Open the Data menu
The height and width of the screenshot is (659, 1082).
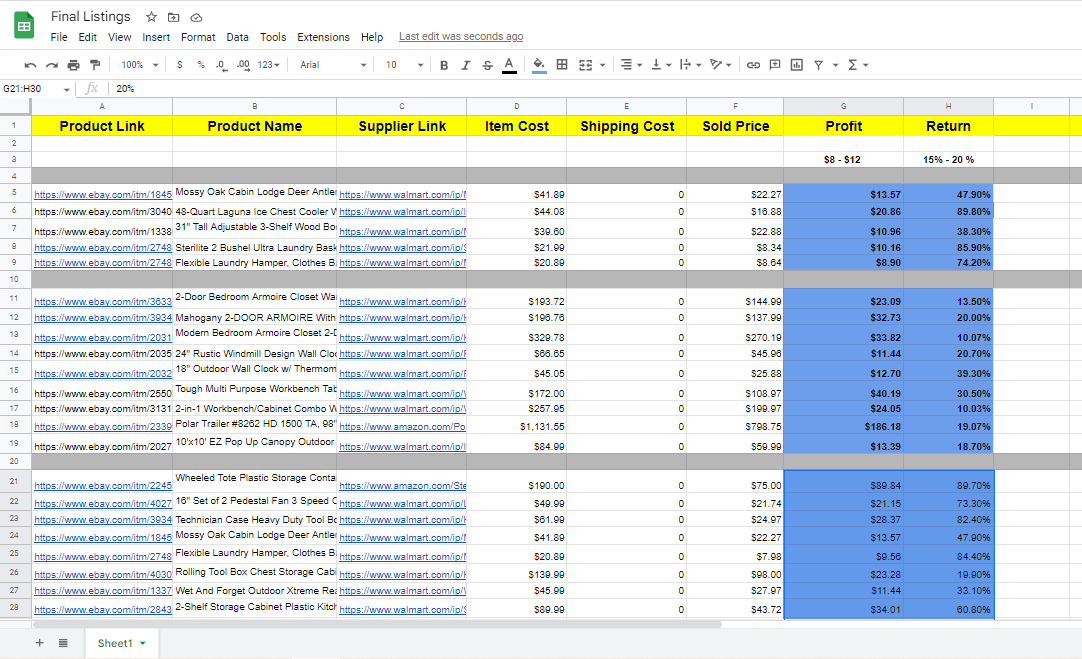(237, 37)
